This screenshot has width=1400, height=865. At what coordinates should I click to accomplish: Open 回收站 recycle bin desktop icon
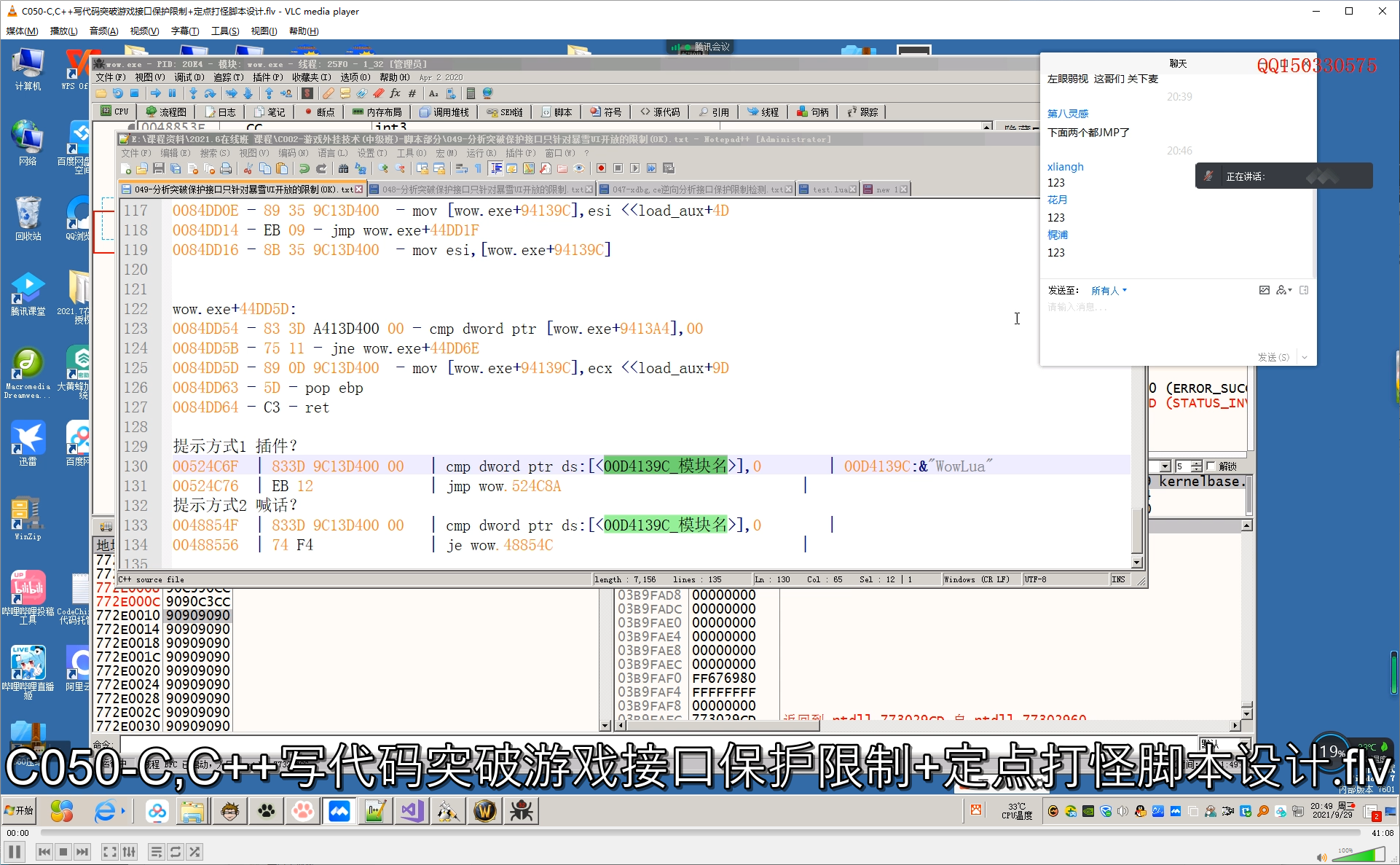pyautogui.click(x=28, y=217)
